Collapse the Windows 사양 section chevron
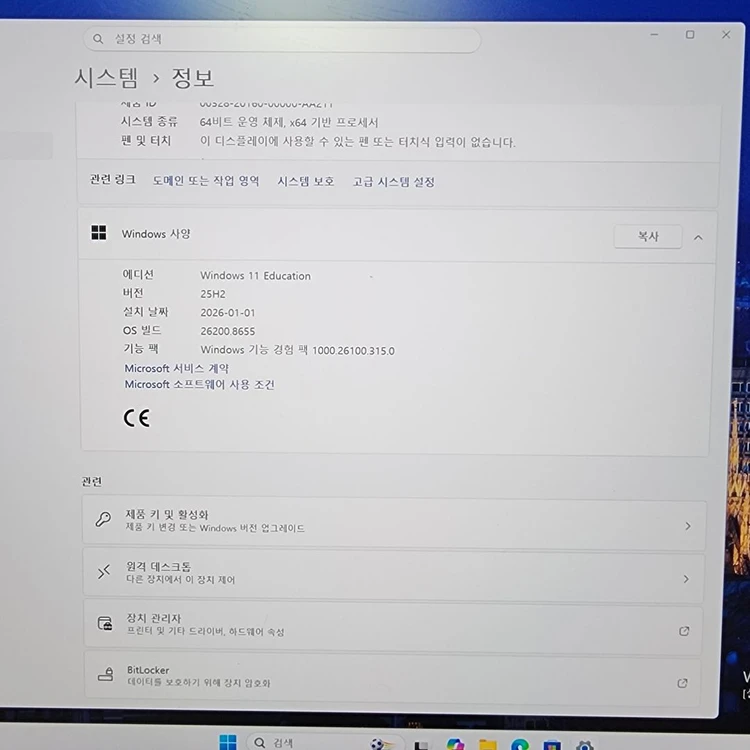Image resolution: width=750 pixels, height=750 pixels. click(698, 237)
